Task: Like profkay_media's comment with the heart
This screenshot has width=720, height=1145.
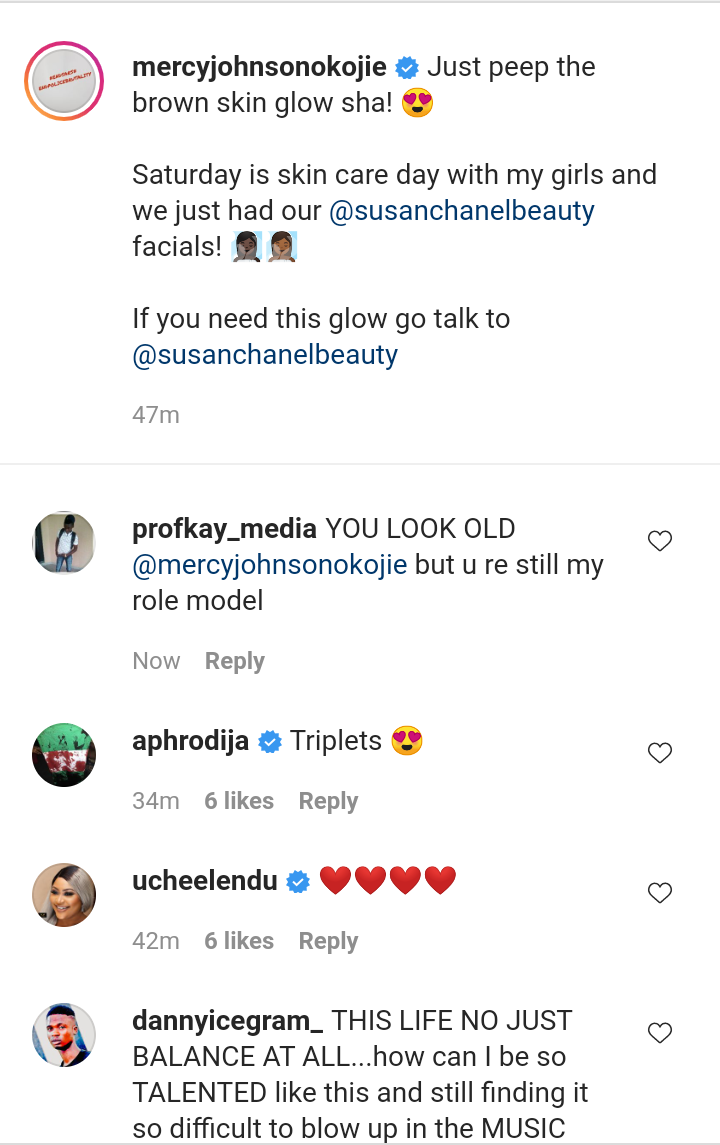Action: point(660,542)
